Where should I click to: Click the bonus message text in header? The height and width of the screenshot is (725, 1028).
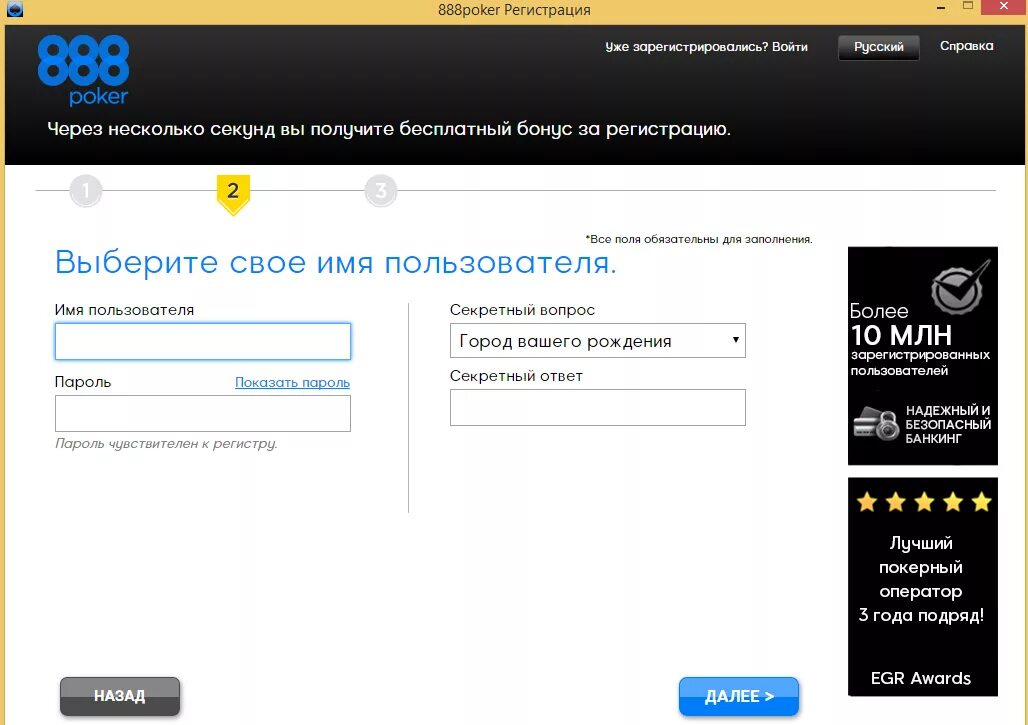pyautogui.click(x=389, y=129)
